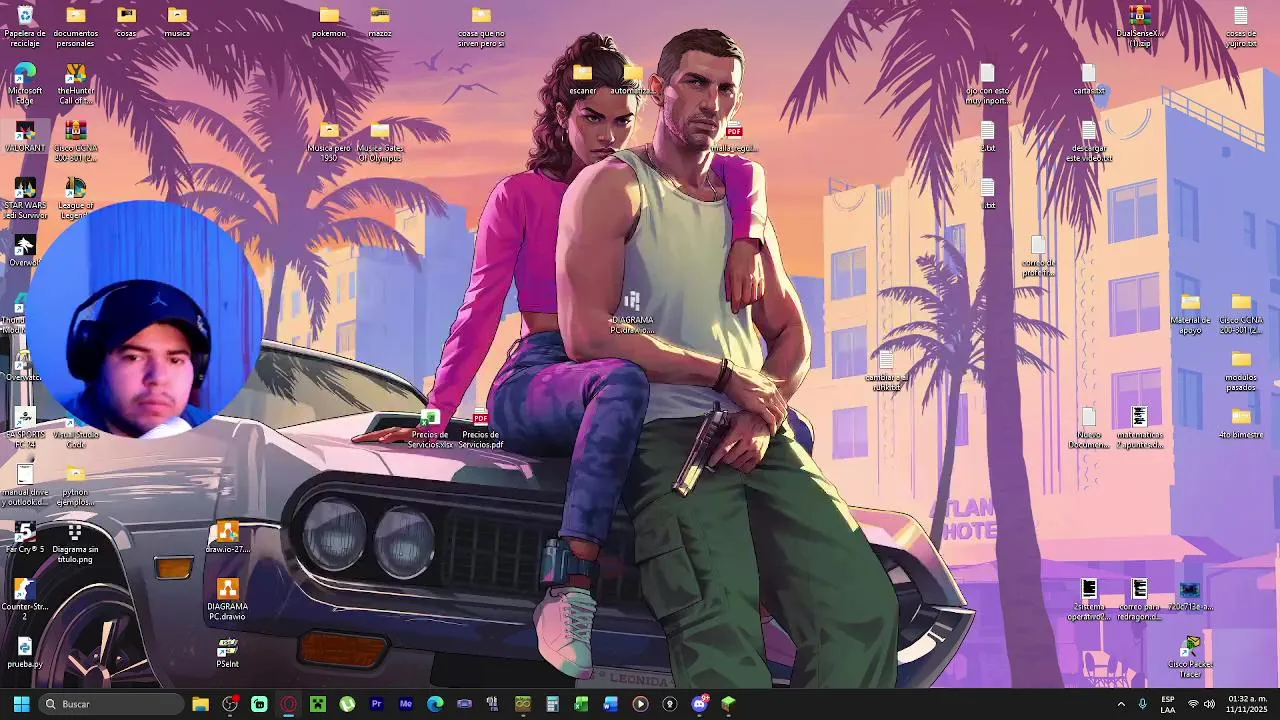Select the League of Legends shortcut
Screen dimensions: 1280x720
[76, 198]
